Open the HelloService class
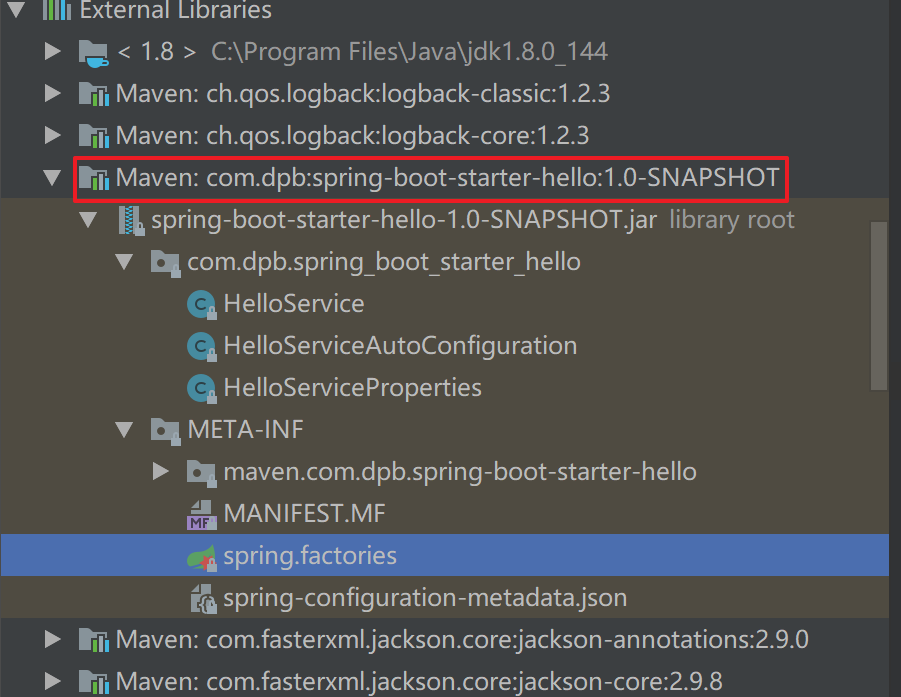This screenshot has width=901, height=697. tap(294, 303)
